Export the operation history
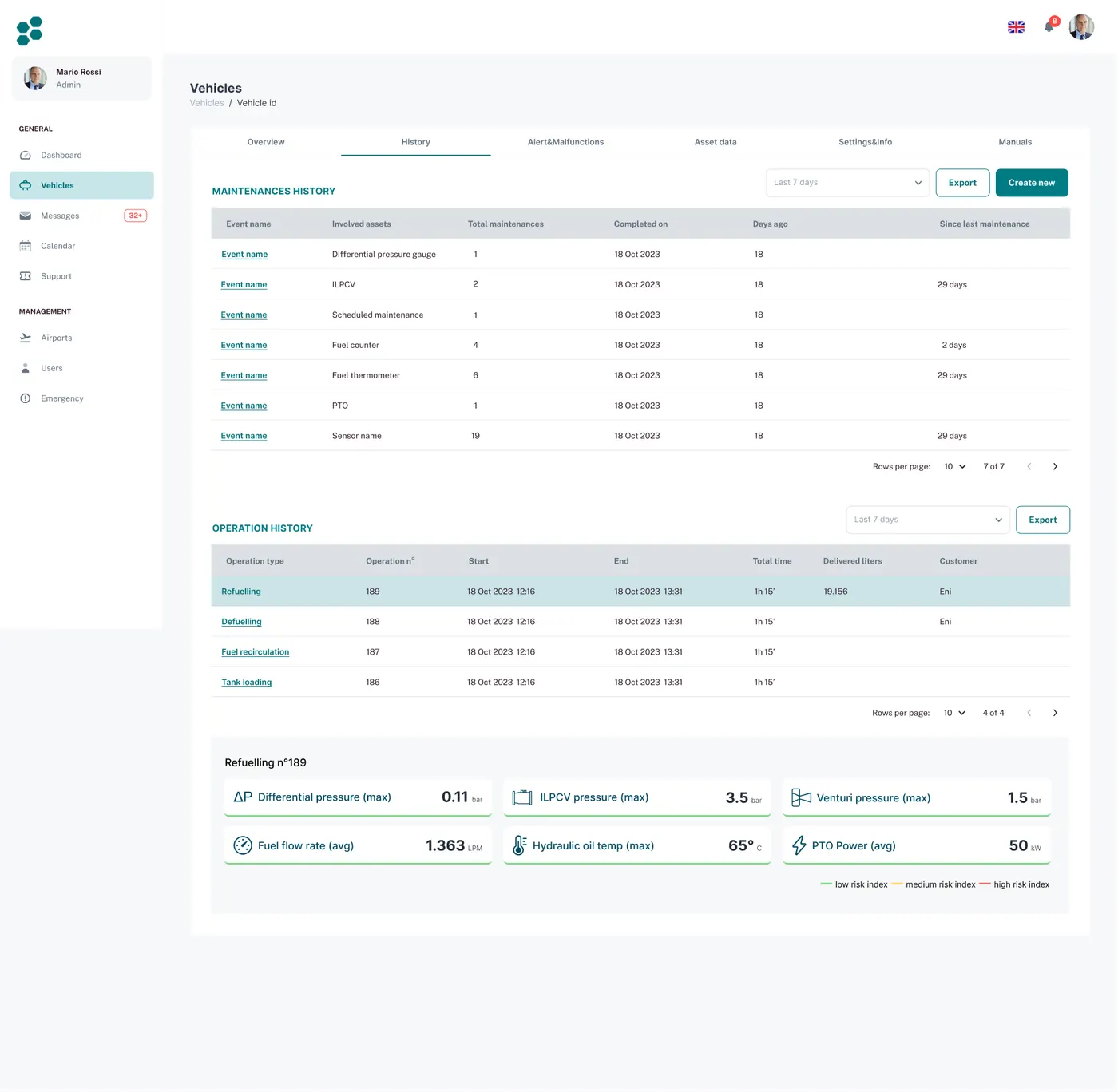The image size is (1118, 1092). pos(1043,520)
